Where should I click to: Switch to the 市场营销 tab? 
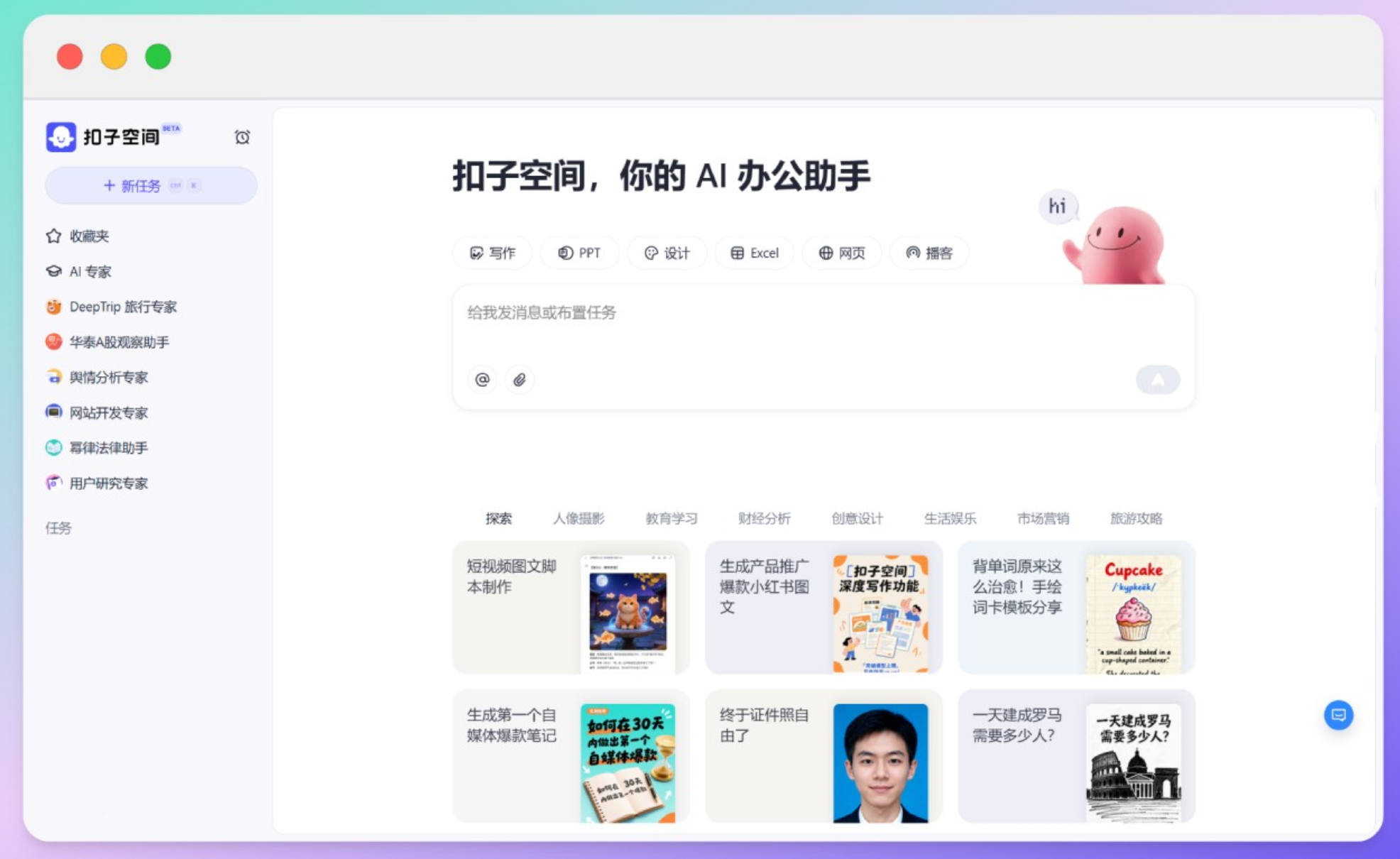tap(1043, 518)
